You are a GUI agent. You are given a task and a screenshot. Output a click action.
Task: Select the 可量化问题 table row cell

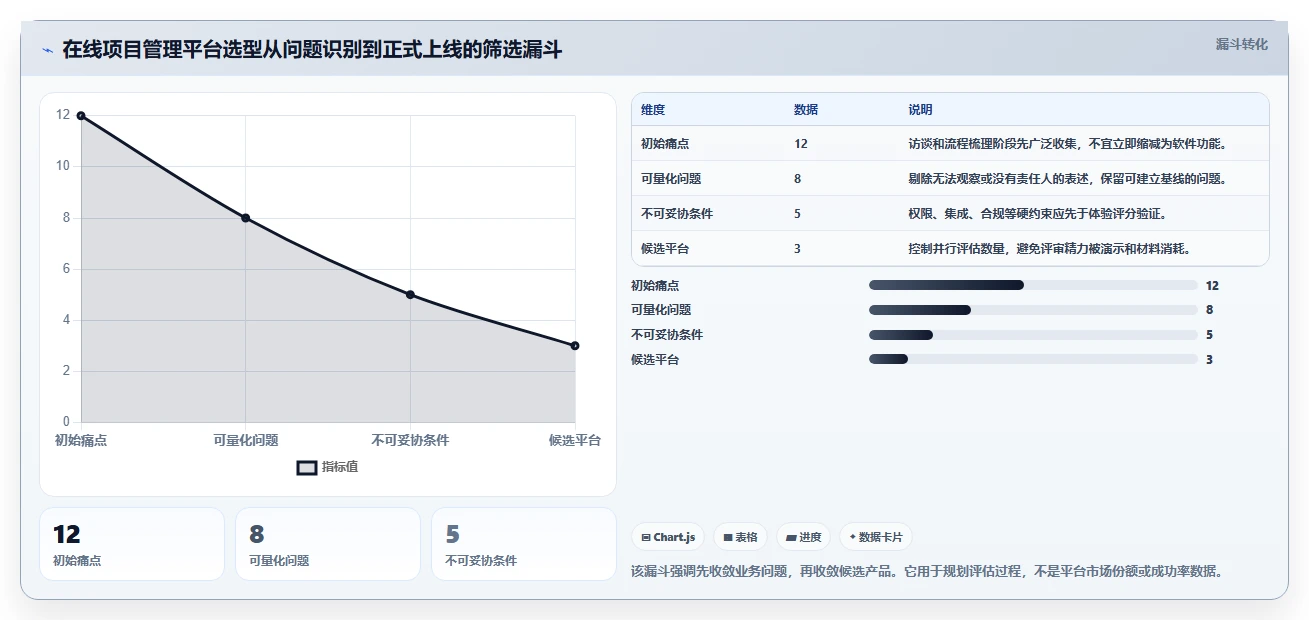tap(671, 179)
